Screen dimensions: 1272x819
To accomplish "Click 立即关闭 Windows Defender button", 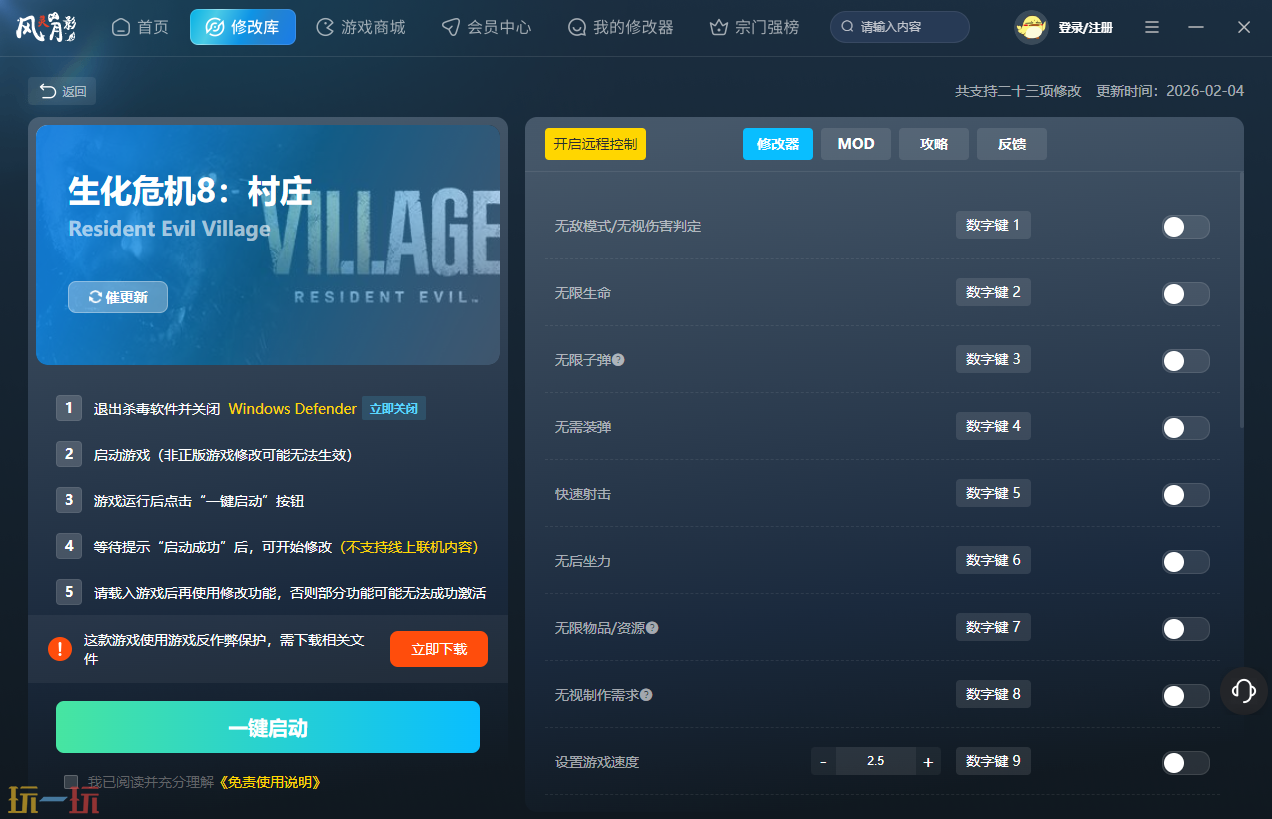I will 394,408.
